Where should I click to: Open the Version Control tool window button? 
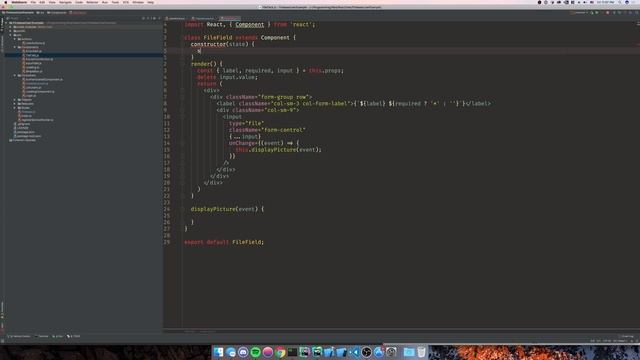pyautogui.click(x=20, y=336)
